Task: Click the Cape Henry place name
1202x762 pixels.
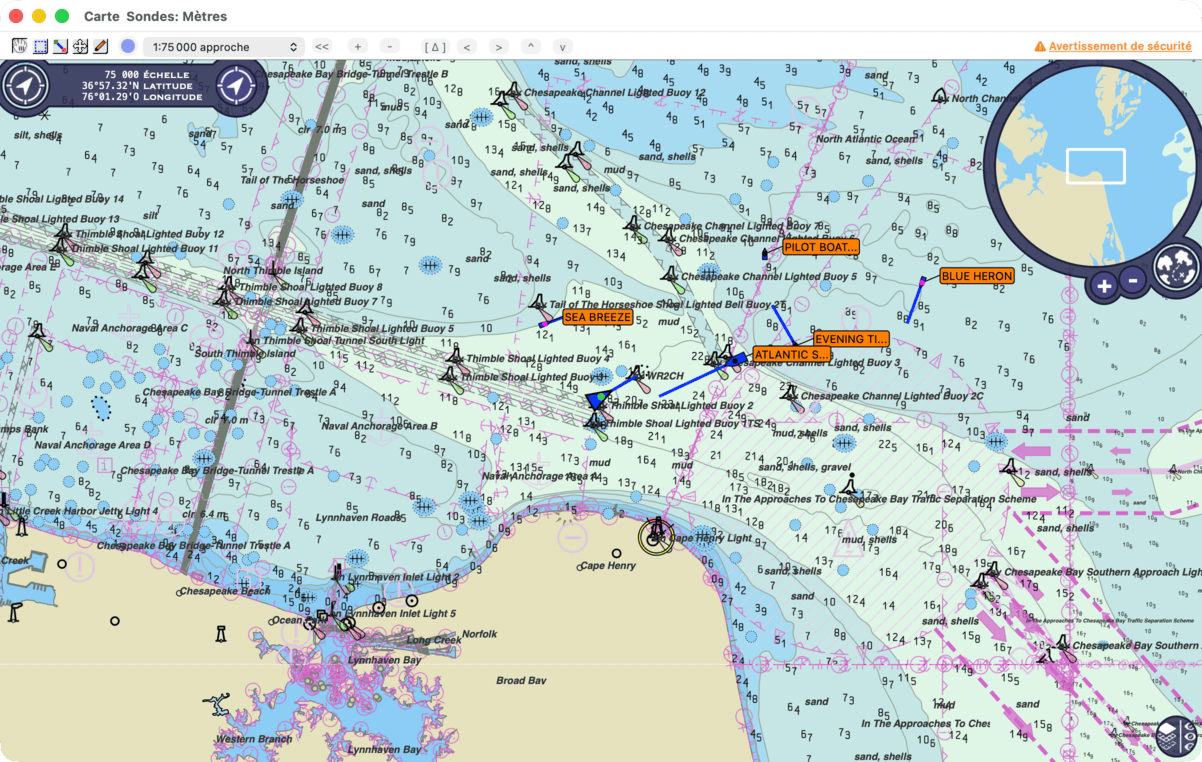Action: tap(608, 566)
